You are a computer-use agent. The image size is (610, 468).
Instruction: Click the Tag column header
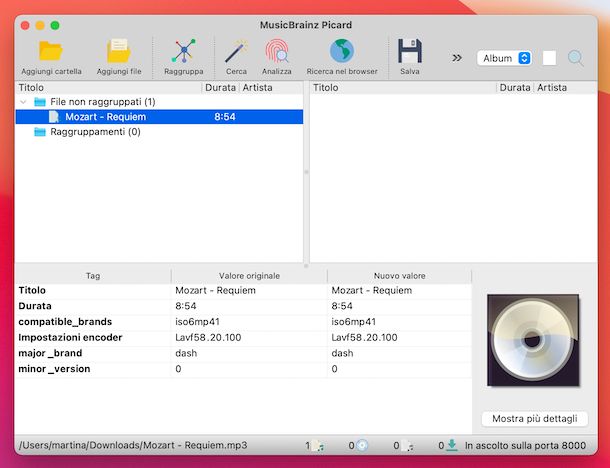(x=93, y=276)
